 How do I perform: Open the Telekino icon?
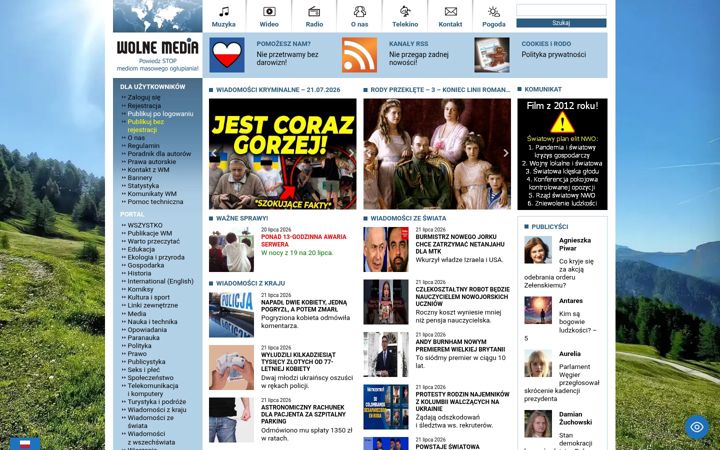(405, 11)
